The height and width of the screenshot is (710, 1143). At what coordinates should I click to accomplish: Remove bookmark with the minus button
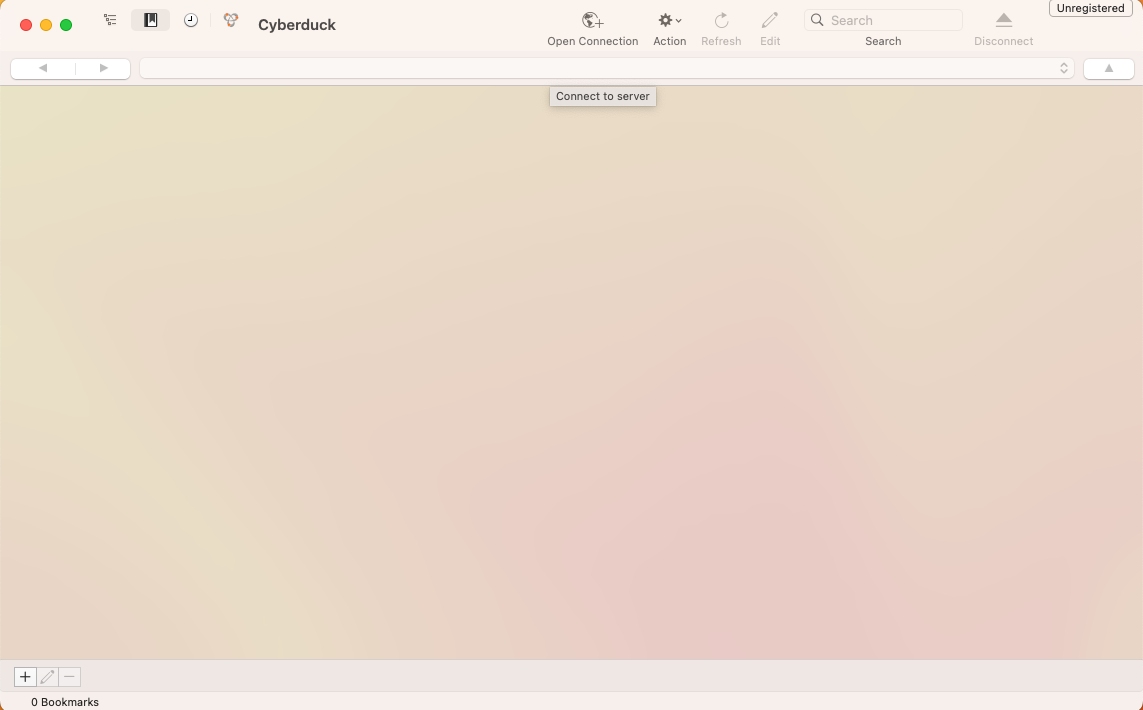coord(69,677)
